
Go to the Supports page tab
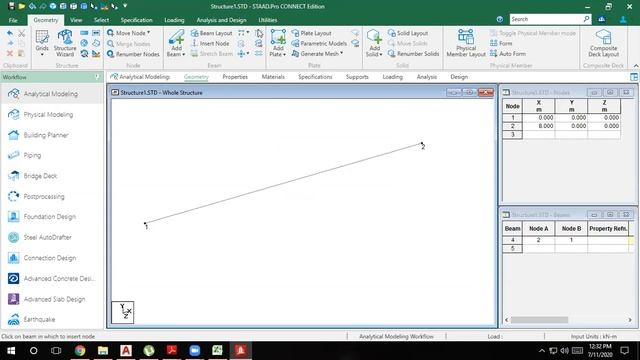click(357, 77)
